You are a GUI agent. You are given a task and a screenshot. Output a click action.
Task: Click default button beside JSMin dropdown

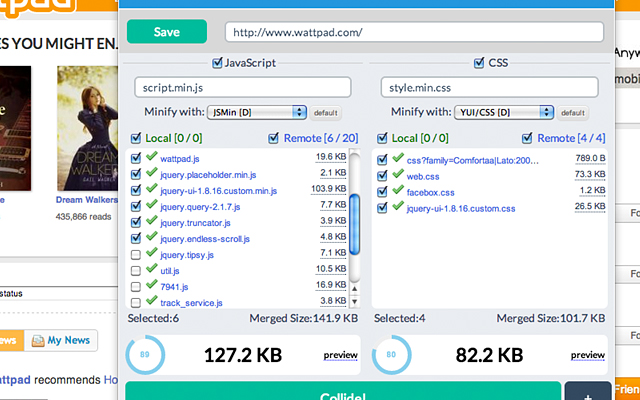(x=325, y=113)
